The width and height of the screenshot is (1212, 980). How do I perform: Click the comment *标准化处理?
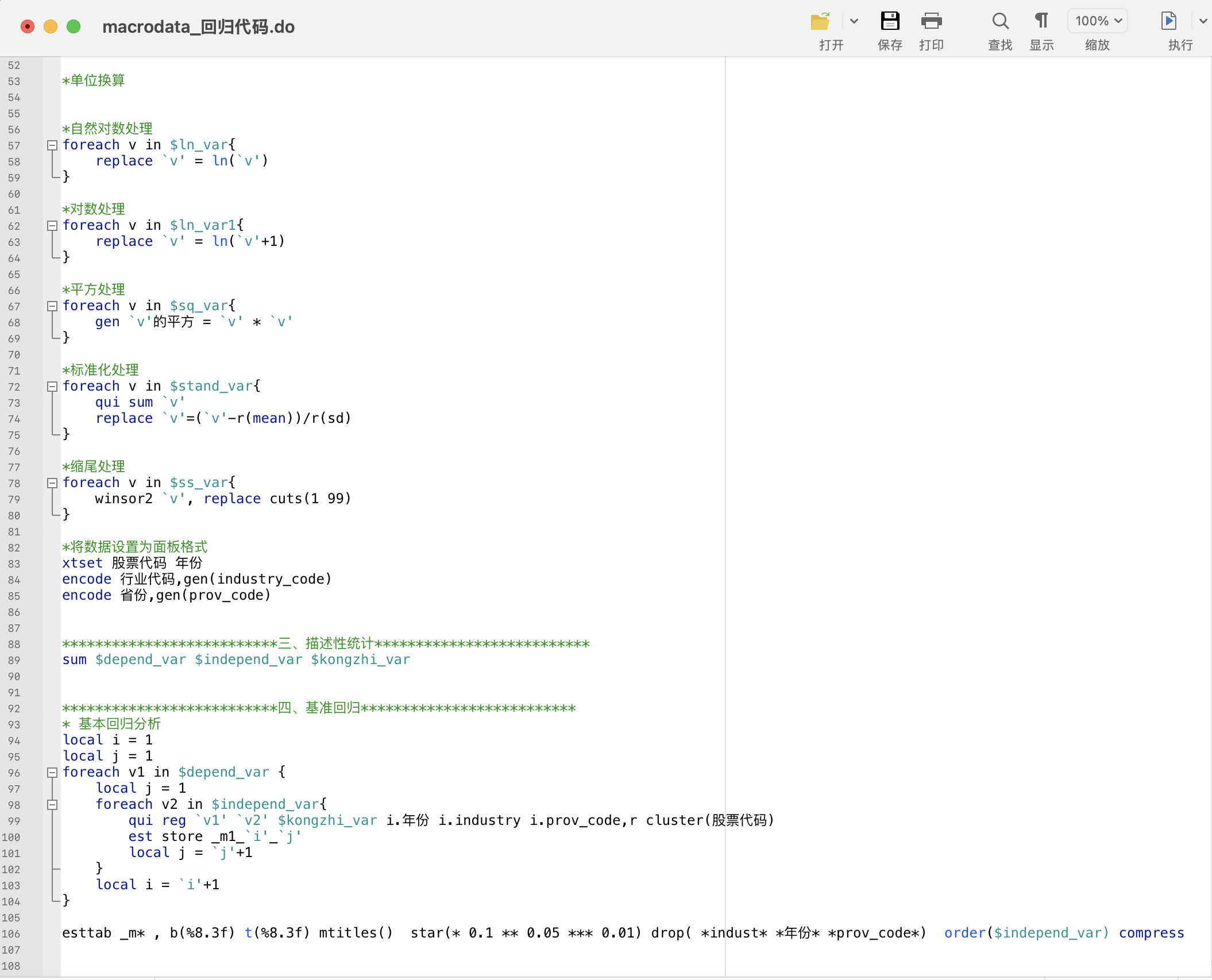tap(101, 370)
